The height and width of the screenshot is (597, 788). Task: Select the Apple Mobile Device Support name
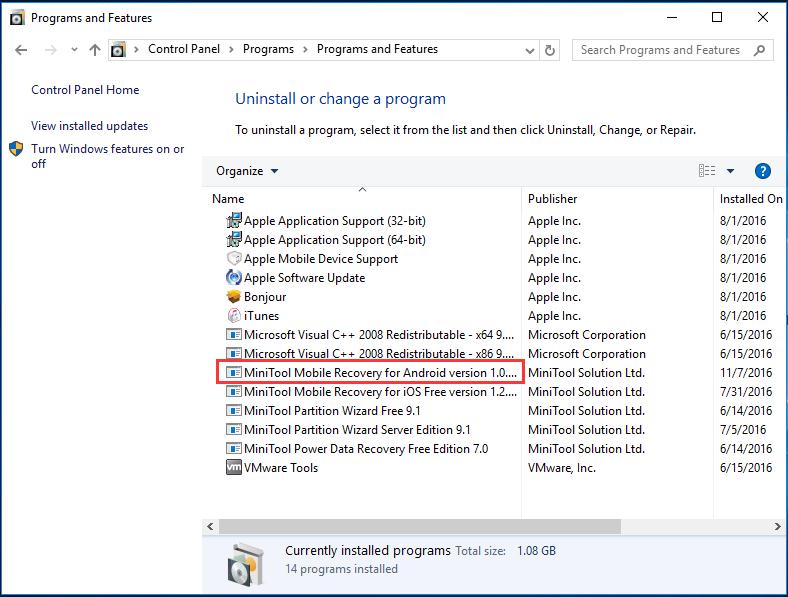[x=321, y=259]
